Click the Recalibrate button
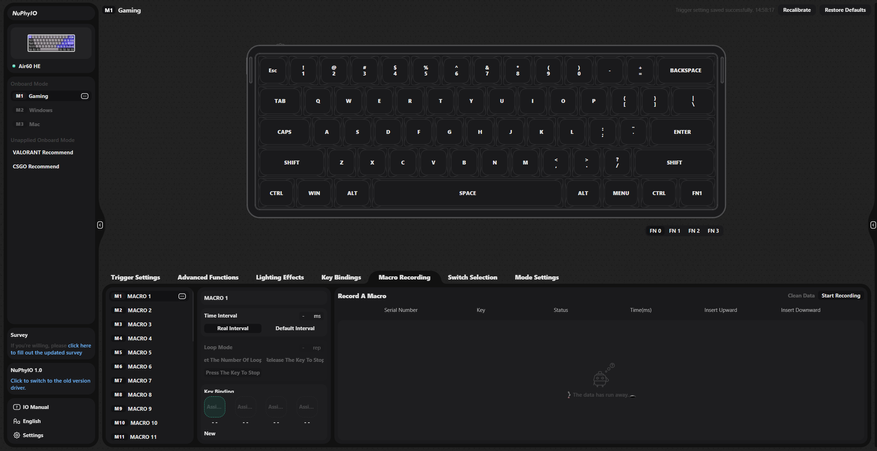Viewport: 877px width, 451px height. [x=796, y=10]
